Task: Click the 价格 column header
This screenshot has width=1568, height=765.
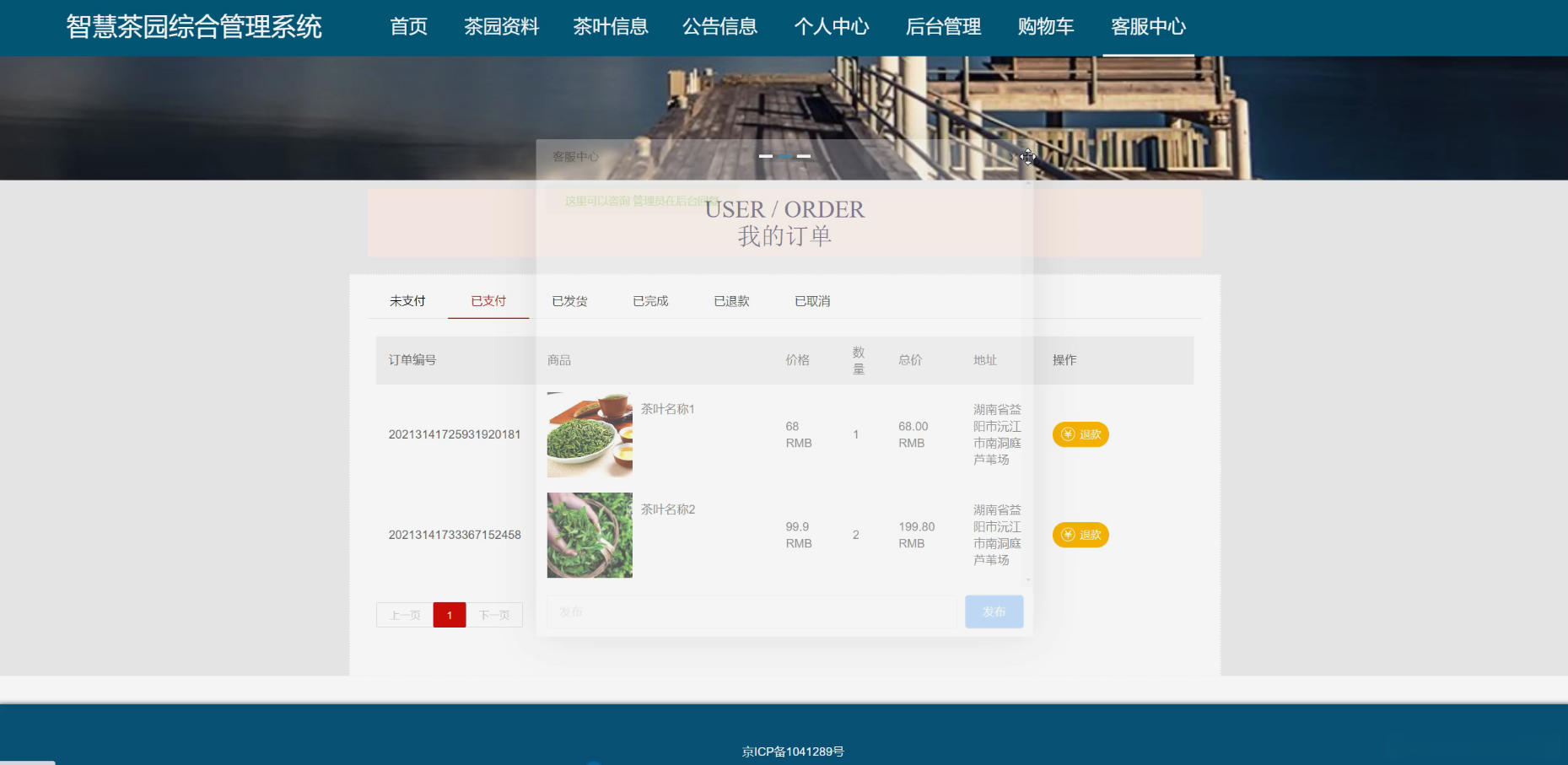Action: coord(798,360)
